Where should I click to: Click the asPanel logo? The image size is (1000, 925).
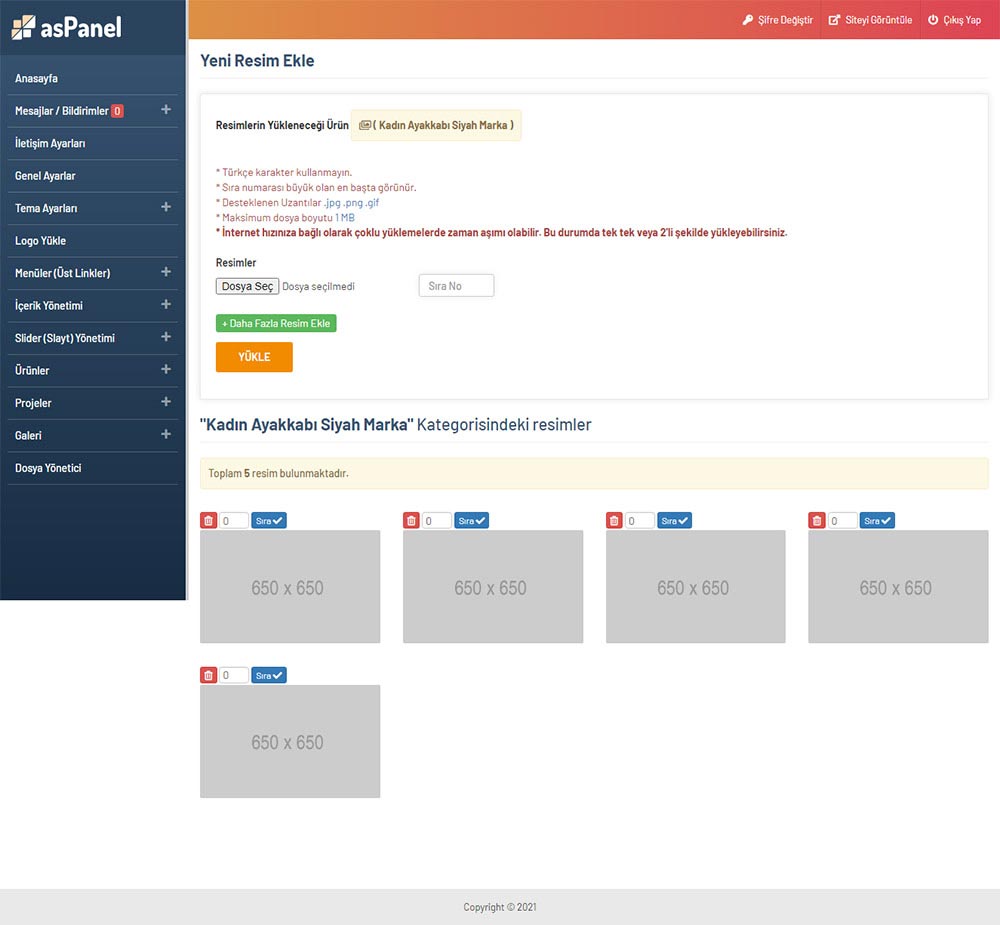tap(67, 27)
